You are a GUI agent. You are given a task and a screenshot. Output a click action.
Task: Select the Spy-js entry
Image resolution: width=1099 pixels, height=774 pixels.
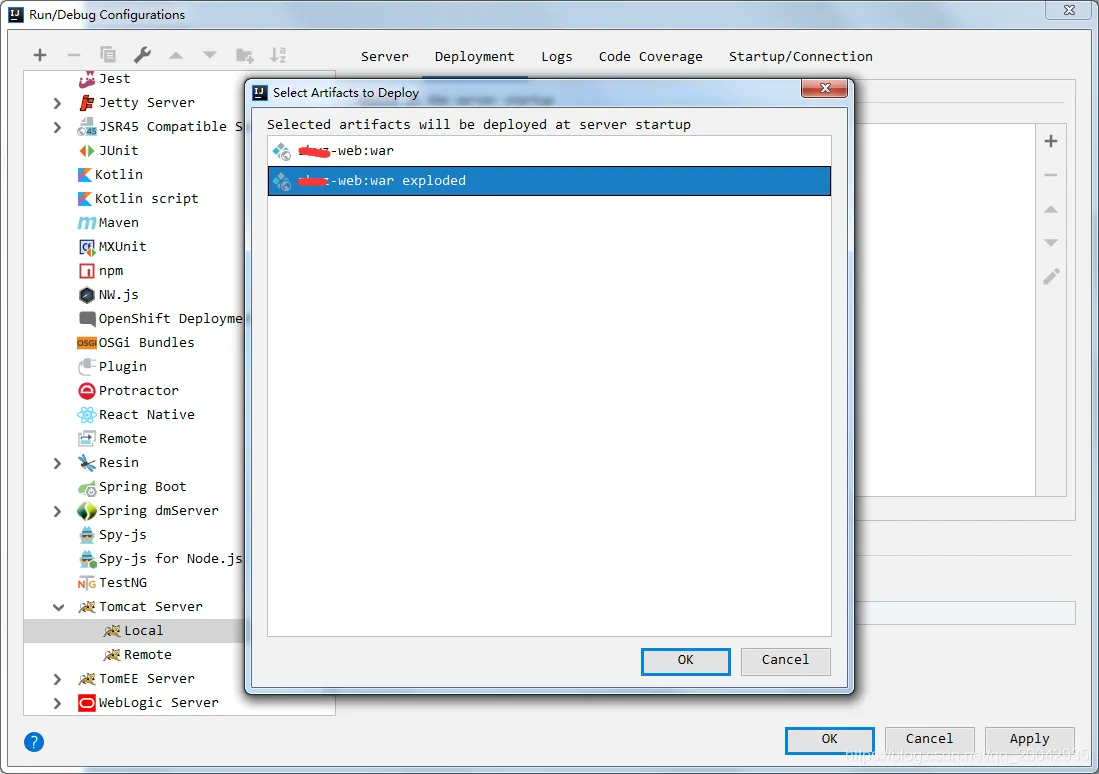click(x=112, y=535)
